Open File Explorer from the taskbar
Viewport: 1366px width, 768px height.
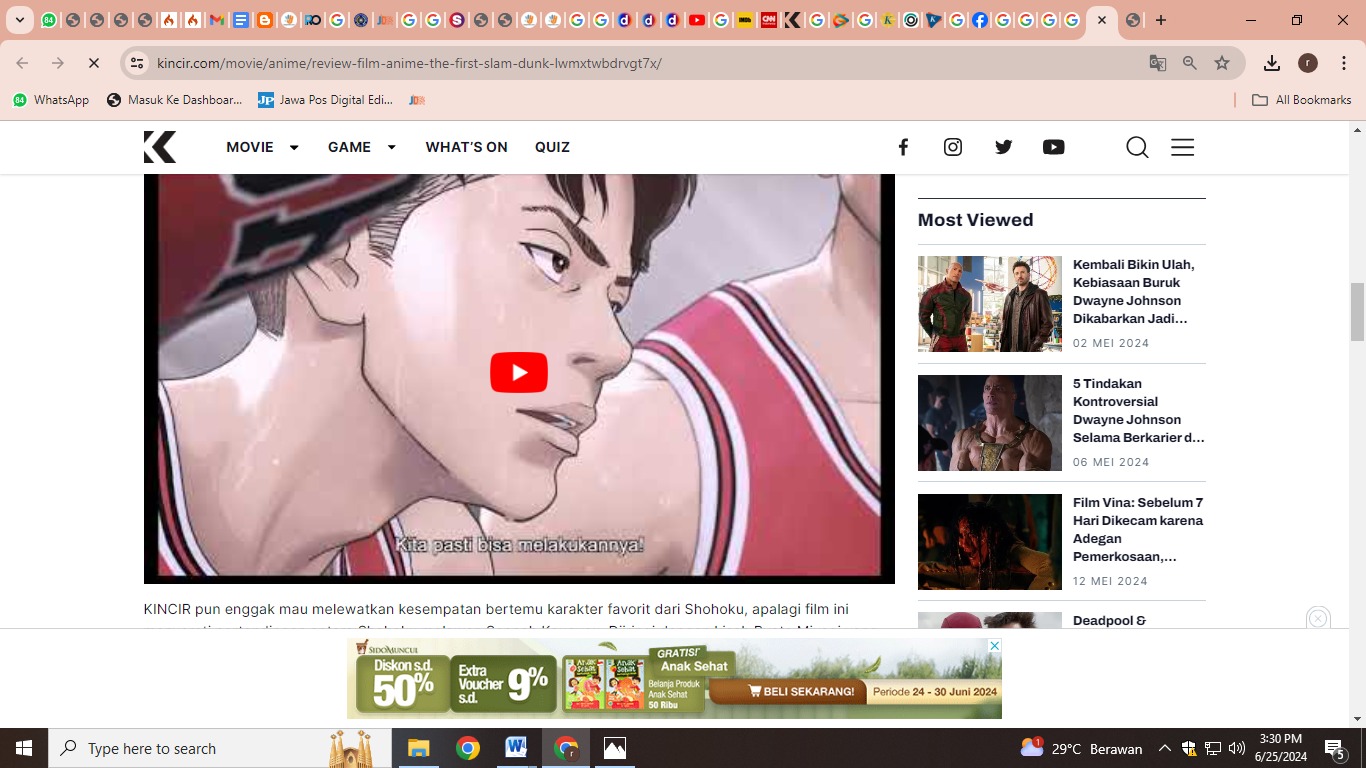[418, 748]
